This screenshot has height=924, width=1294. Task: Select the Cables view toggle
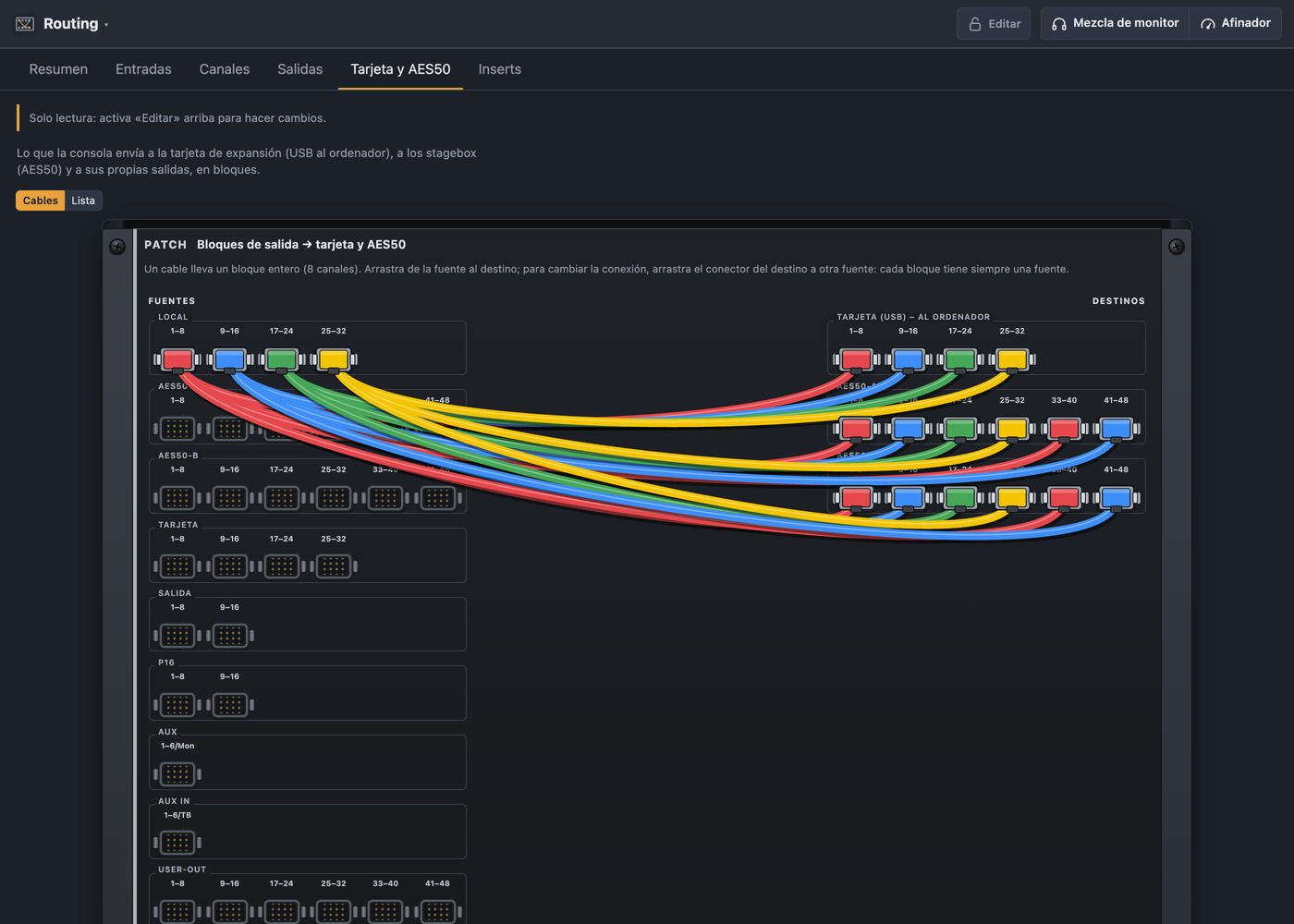coord(41,201)
